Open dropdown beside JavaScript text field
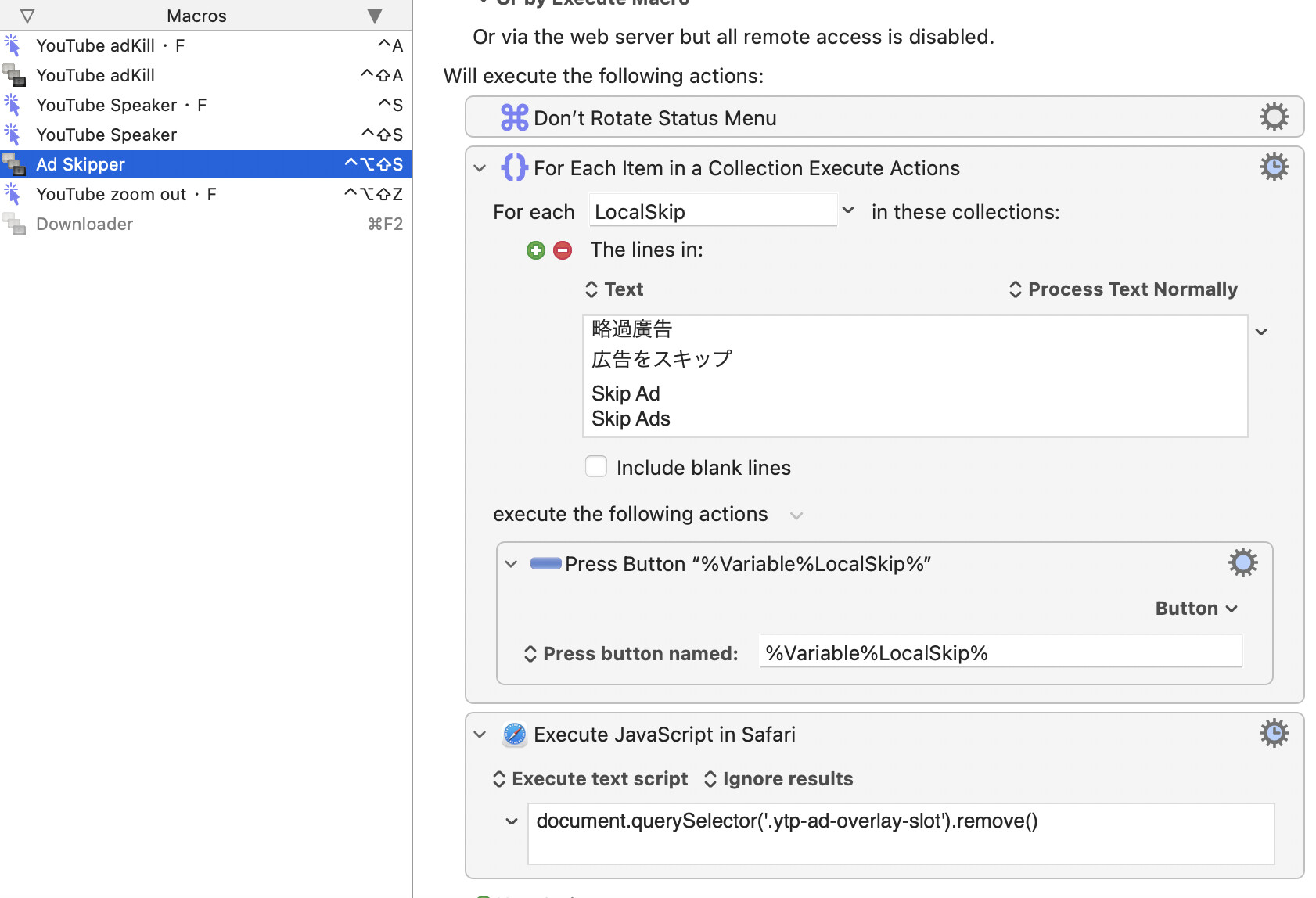 (512, 821)
